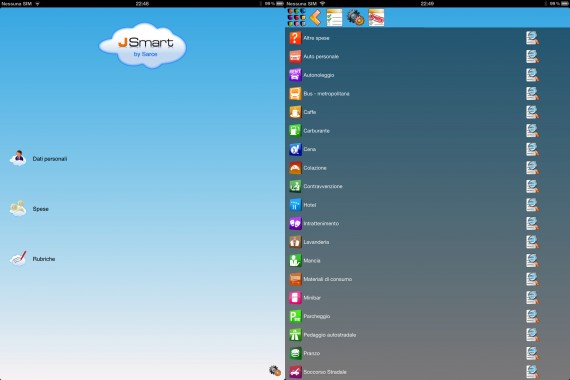Choose the 'Bus - metropolitana' label
The width and height of the screenshot is (570, 380).
point(326,93)
